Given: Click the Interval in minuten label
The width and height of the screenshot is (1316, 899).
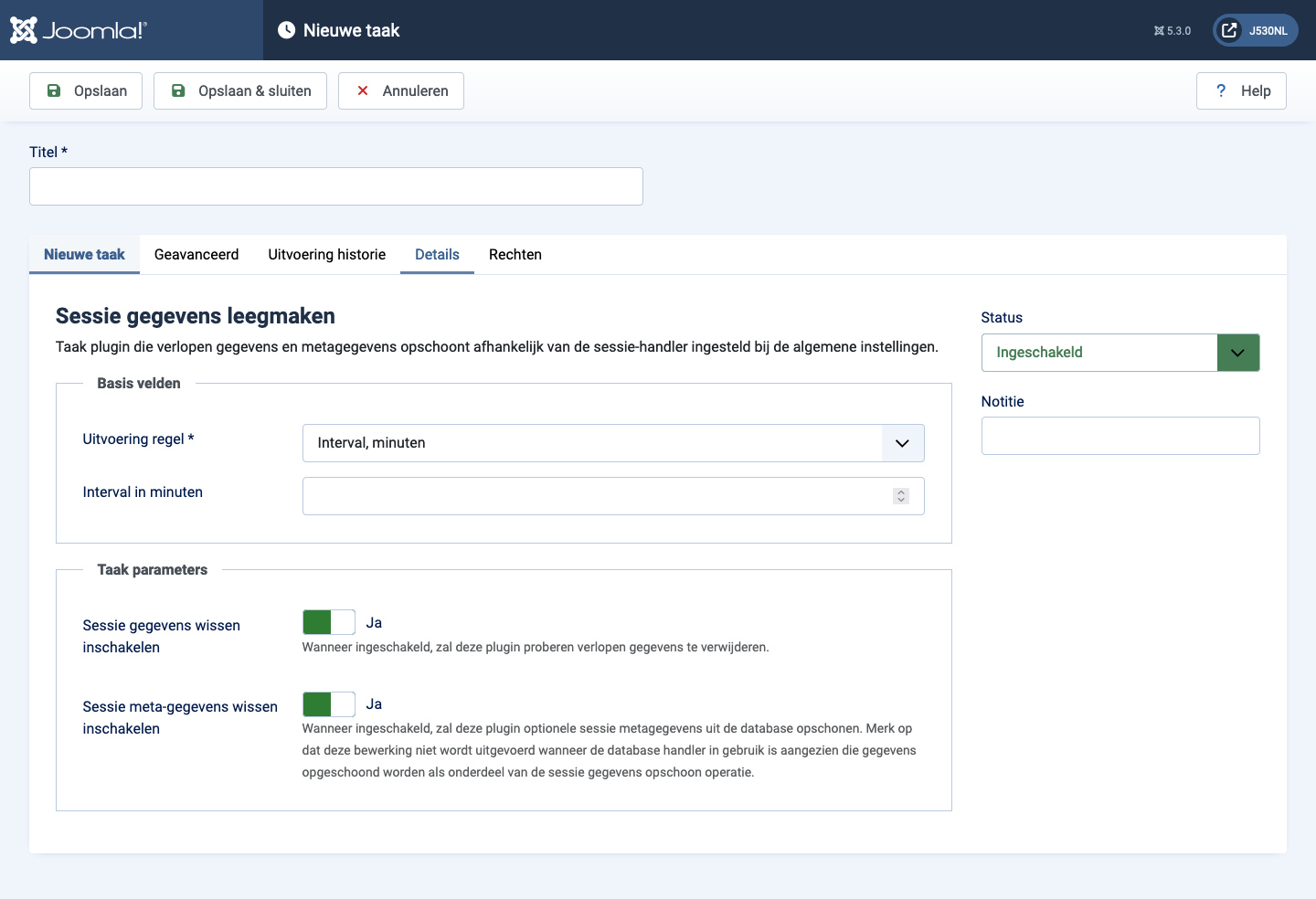Looking at the screenshot, I should click(143, 492).
